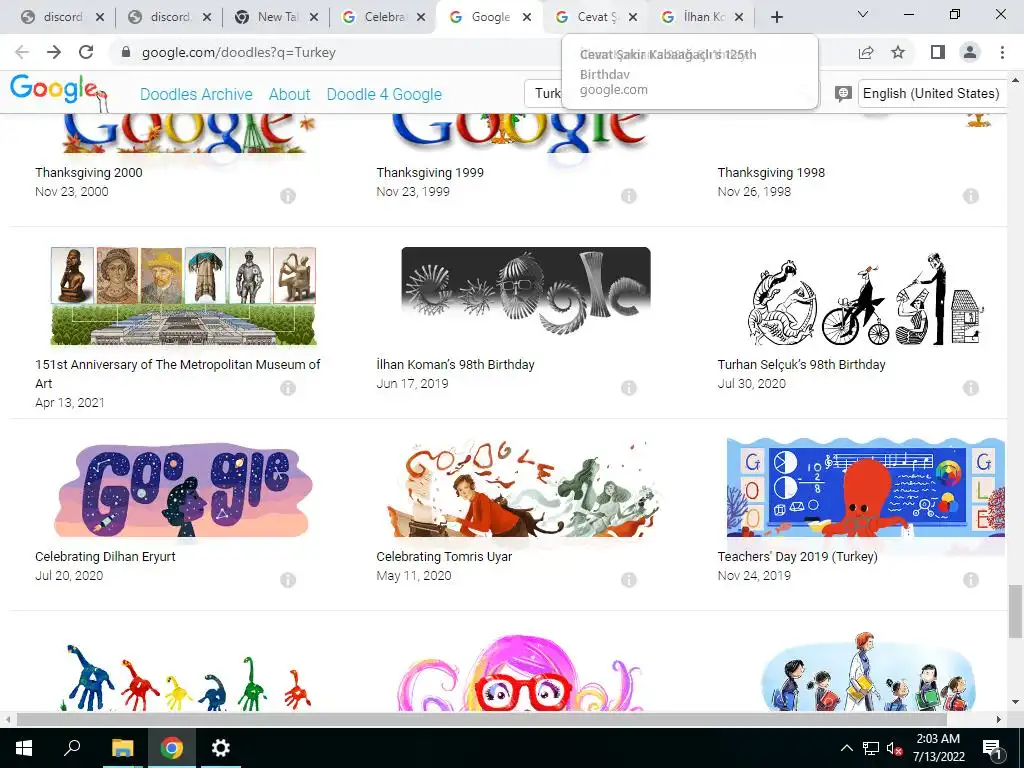Click the taskbar clock 2:03 AM

click(x=938, y=738)
